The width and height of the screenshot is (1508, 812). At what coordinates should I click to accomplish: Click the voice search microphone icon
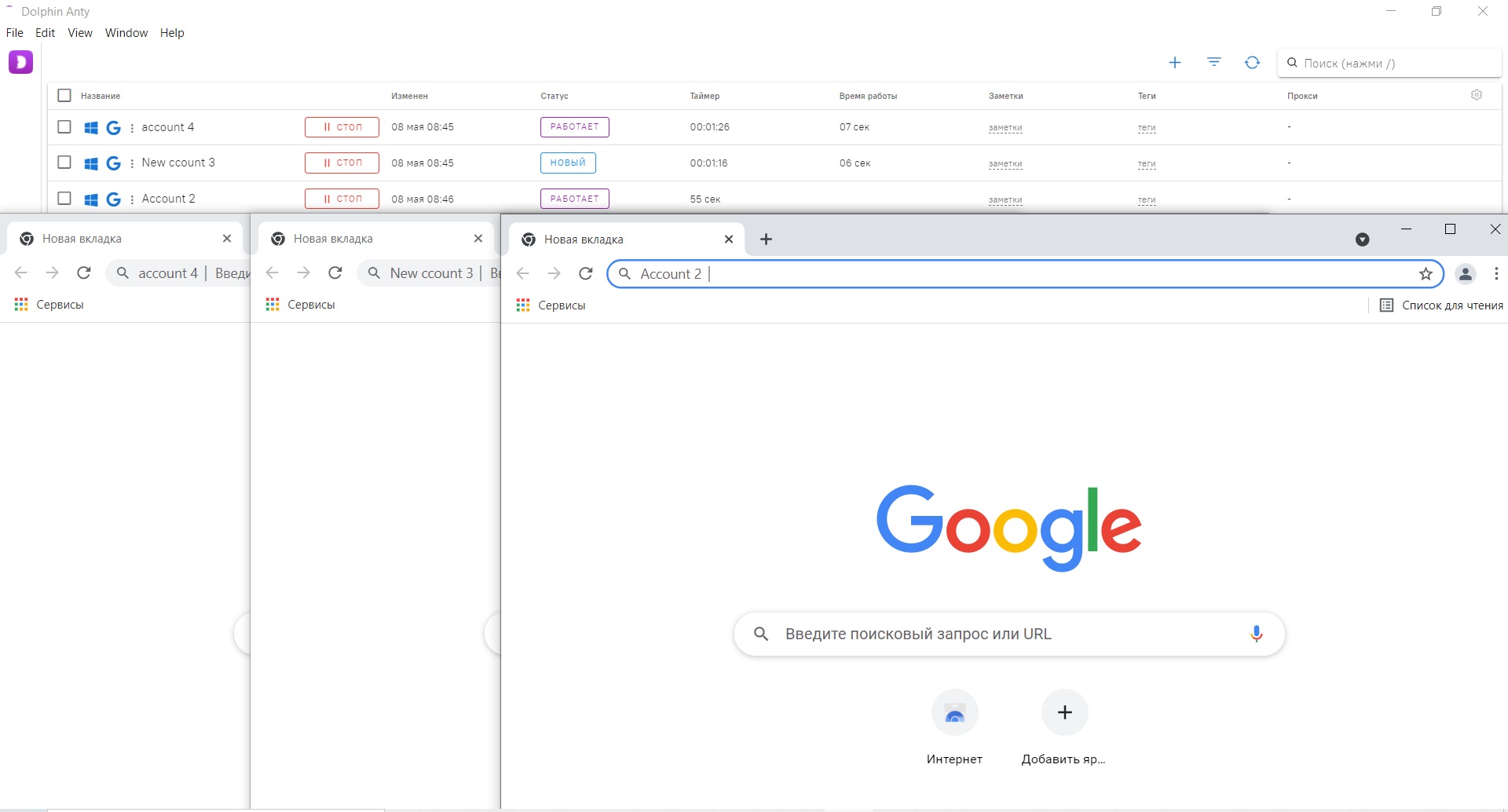[1256, 634]
